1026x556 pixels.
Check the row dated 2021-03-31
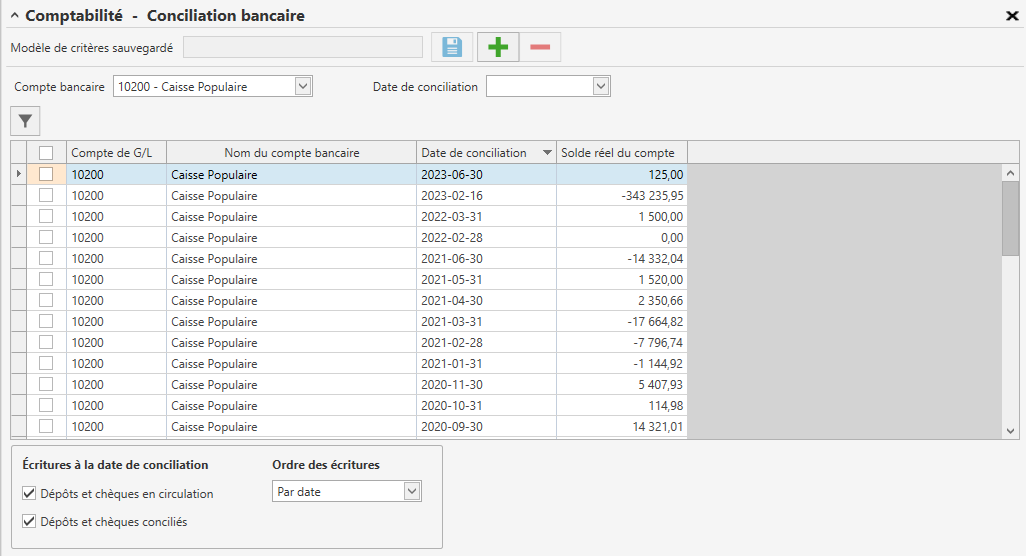tap(46, 321)
